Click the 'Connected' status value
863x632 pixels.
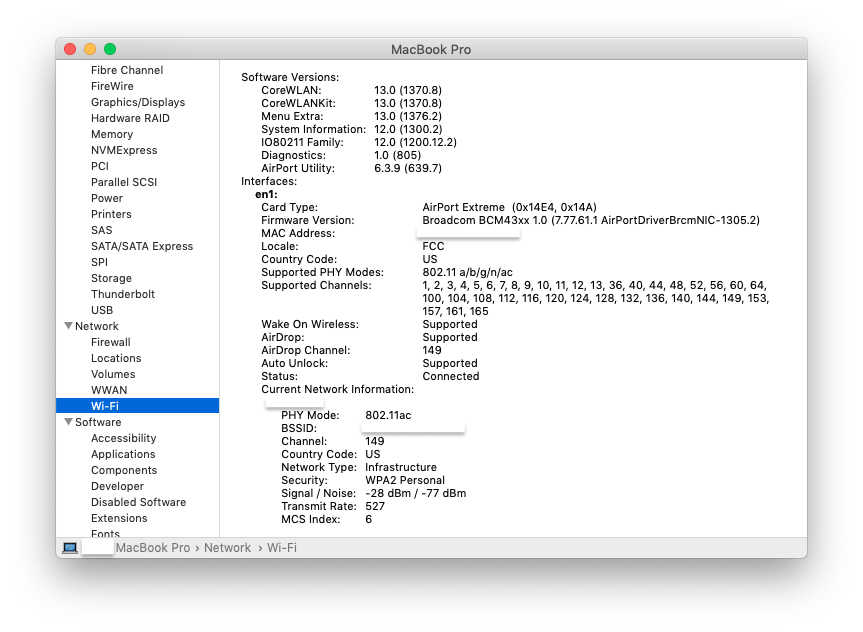(451, 376)
